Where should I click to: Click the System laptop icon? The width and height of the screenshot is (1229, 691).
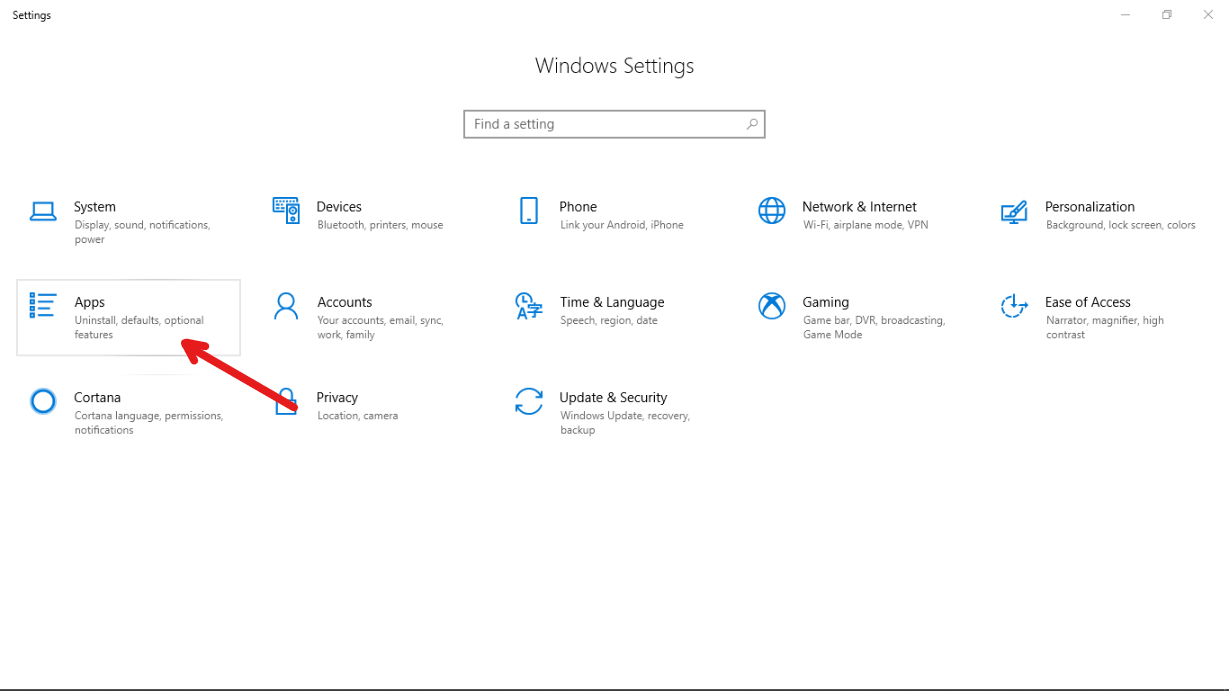pos(43,211)
